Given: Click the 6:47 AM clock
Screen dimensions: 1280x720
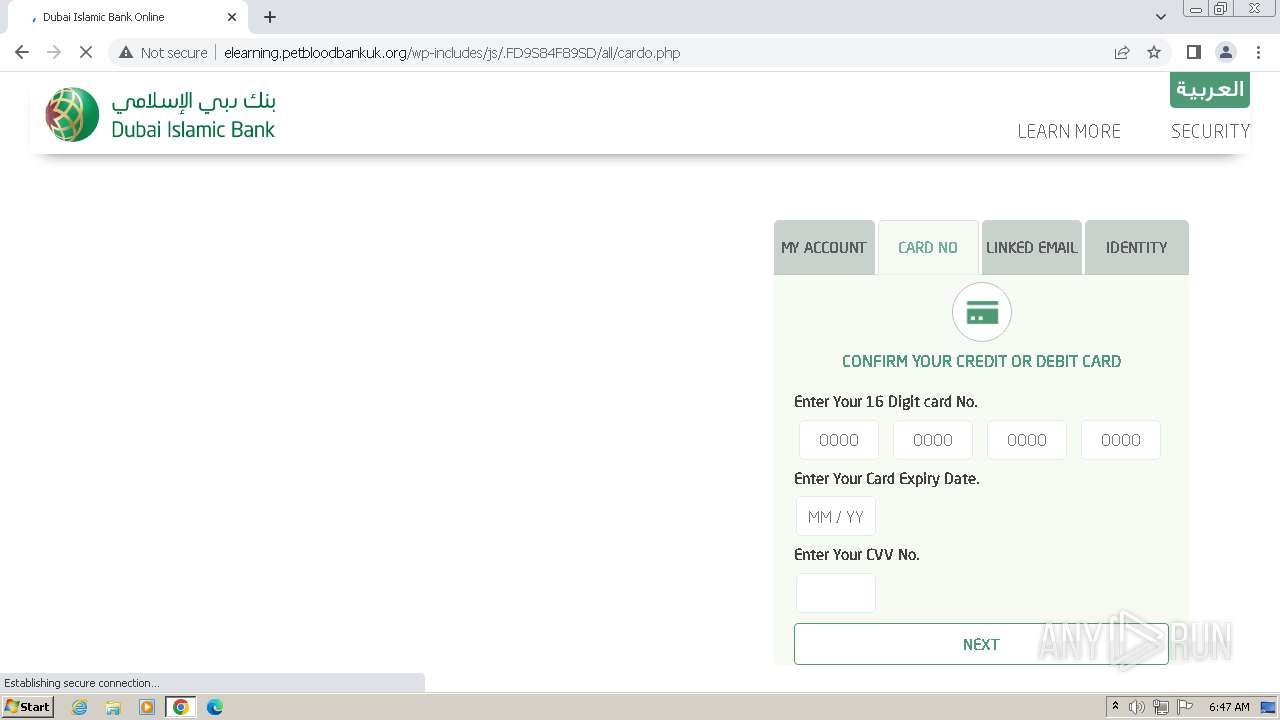Looking at the screenshot, I should [x=1229, y=707].
